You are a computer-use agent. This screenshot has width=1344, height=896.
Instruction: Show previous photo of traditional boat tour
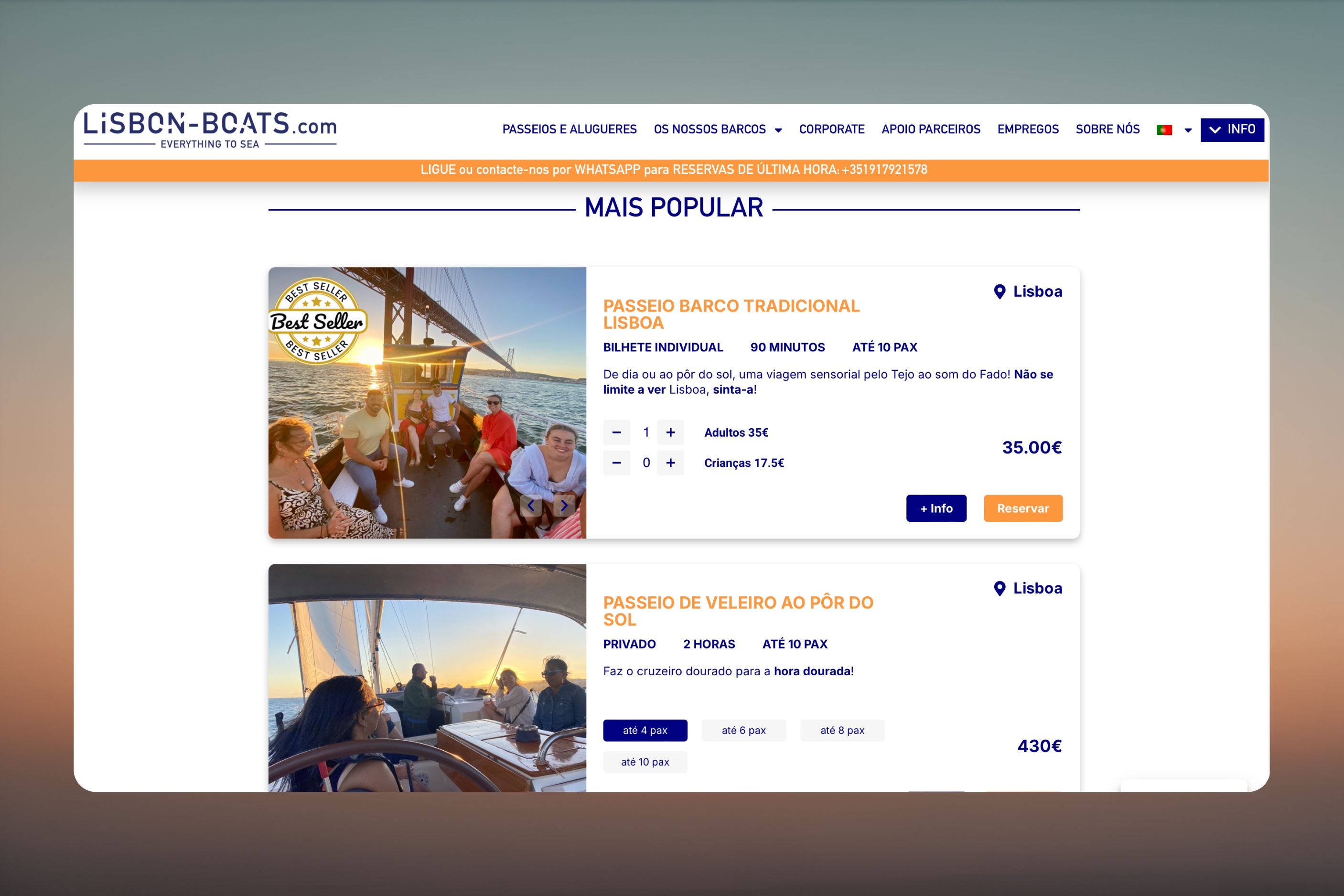[531, 505]
